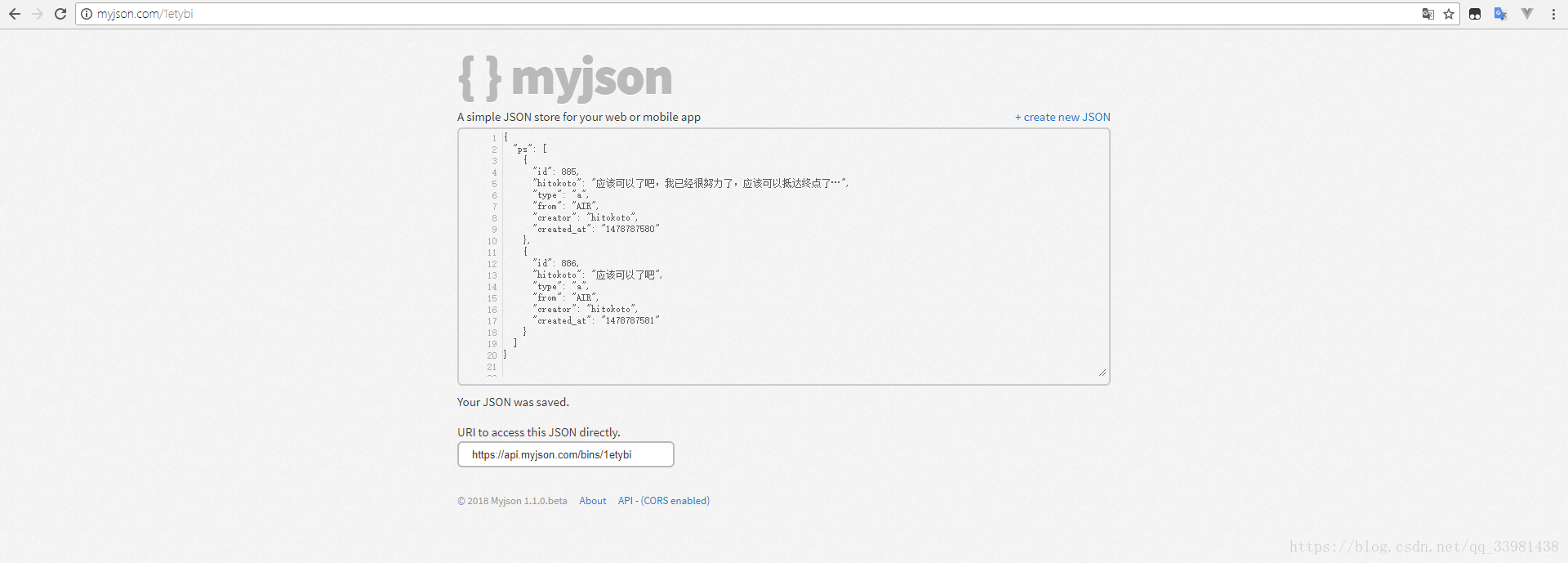Reload the myjson page

(60, 14)
